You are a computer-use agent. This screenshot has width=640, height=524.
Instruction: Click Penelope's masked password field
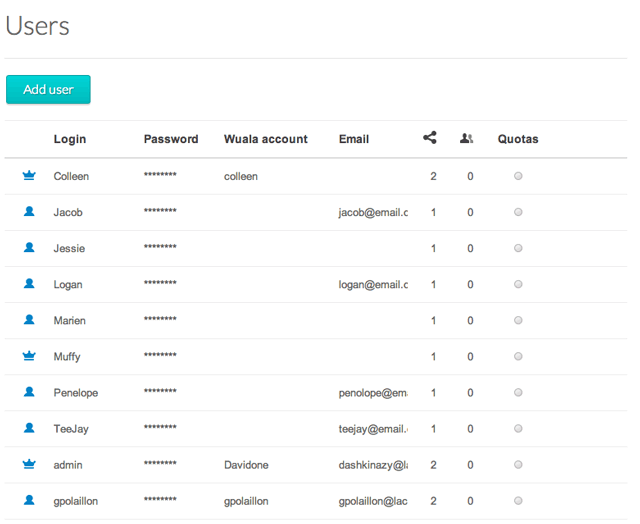[160, 393]
